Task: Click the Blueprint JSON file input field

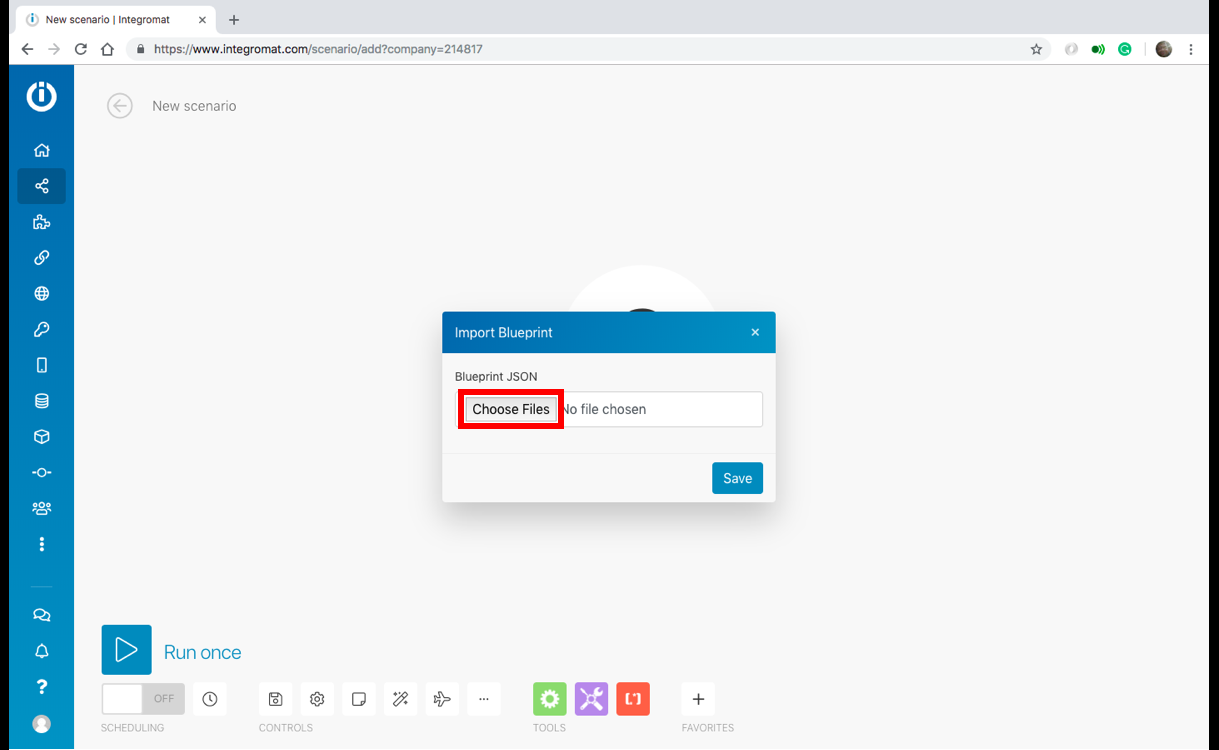Action: click(660, 409)
